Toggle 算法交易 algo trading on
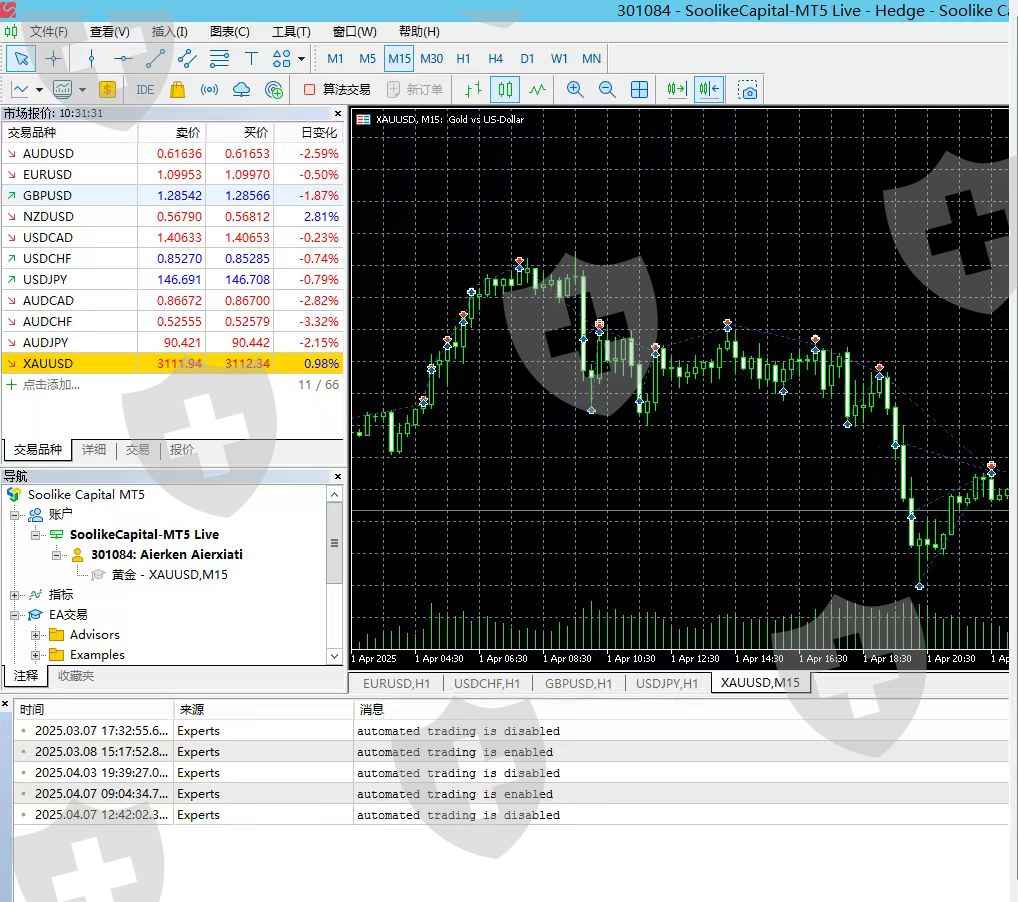 coord(337,89)
